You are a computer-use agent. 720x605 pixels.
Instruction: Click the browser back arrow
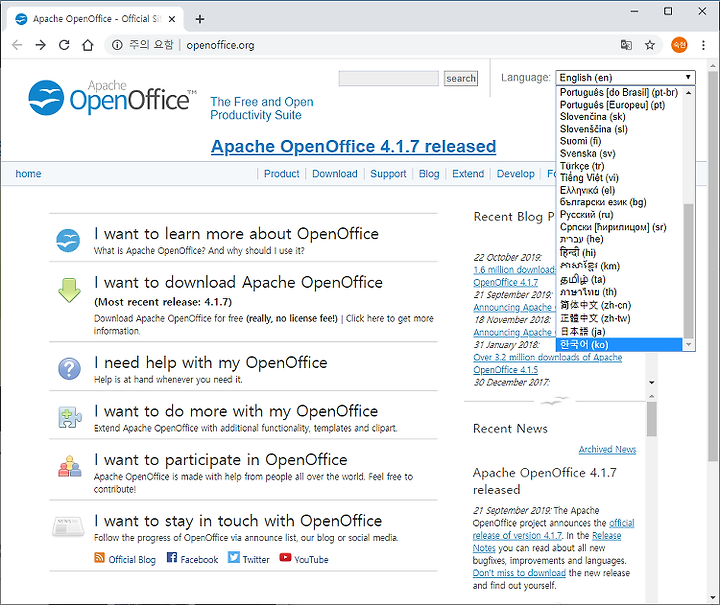(17, 45)
